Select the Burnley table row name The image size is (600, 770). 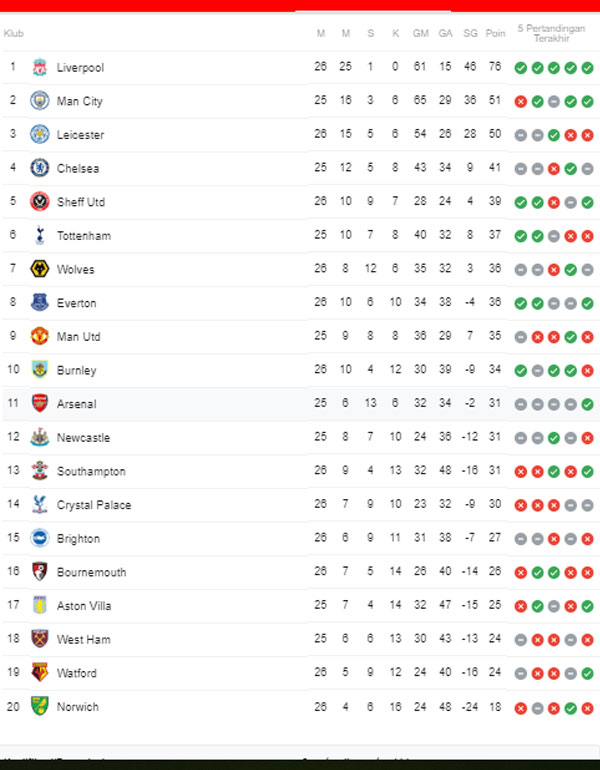pos(77,370)
